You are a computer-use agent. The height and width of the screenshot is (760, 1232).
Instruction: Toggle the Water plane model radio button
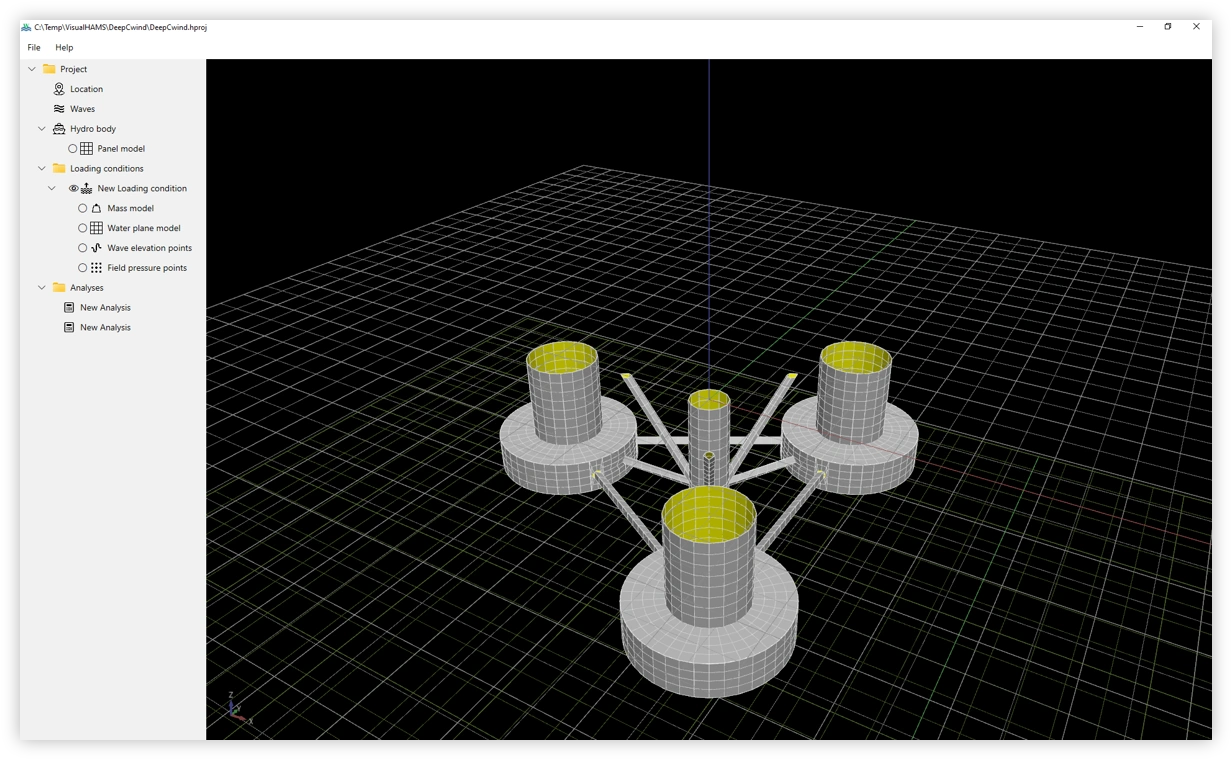(83, 228)
